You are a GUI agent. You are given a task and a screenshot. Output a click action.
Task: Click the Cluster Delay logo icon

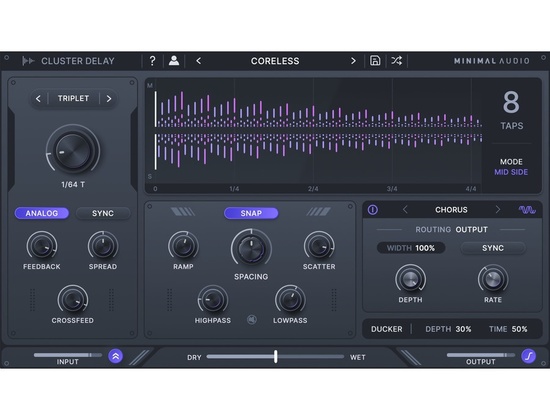pyautogui.click(x=28, y=61)
